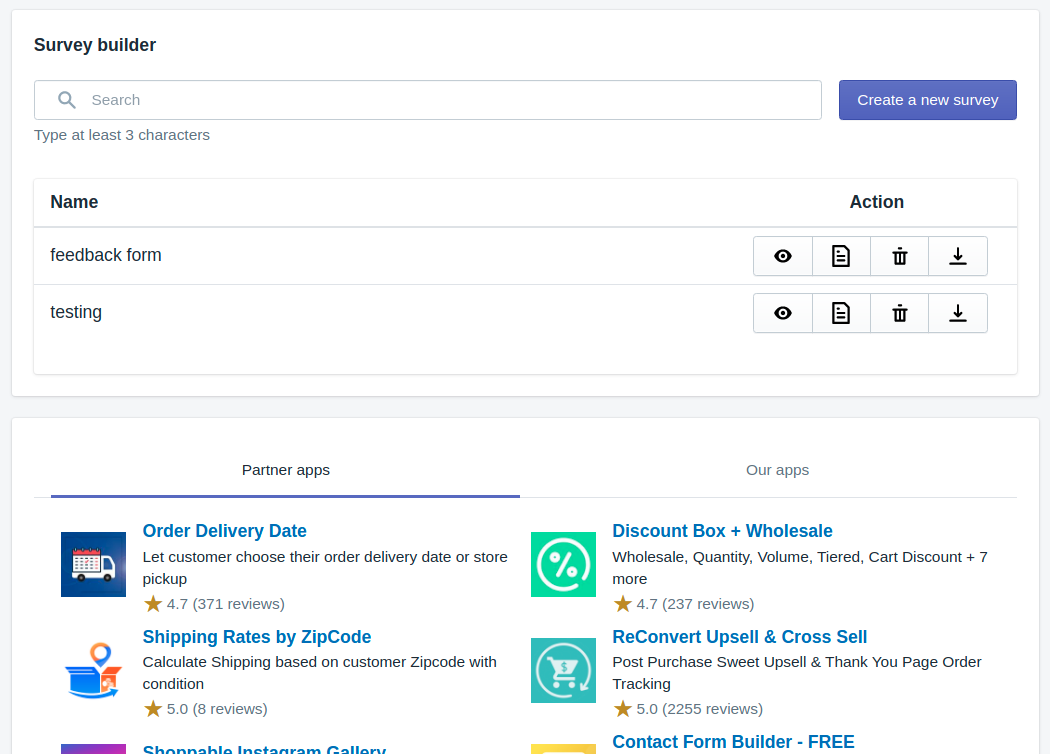Open Shoppable Instagram Gallery link

coord(265,749)
